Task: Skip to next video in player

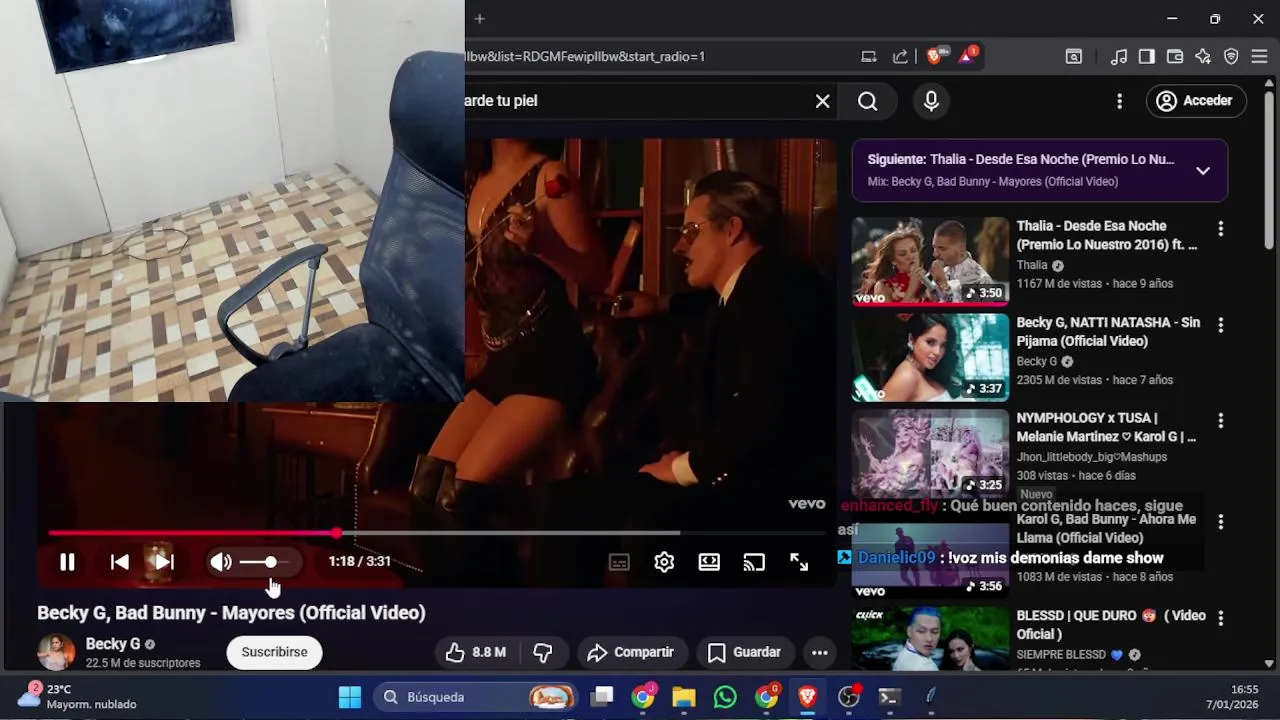Action: [164, 562]
